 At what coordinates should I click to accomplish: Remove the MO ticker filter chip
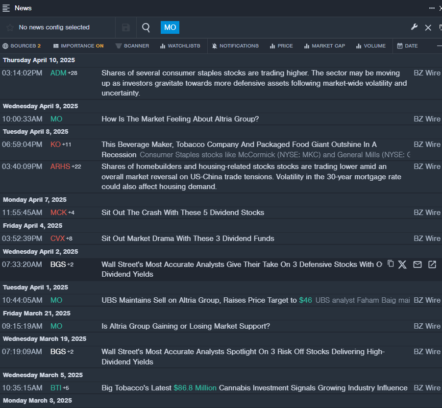(170, 27)
